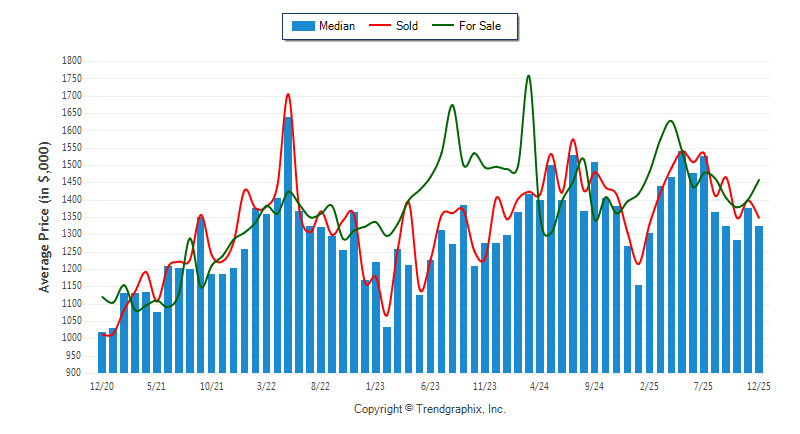Toggle the Median series via legend label
This screenshot has height=434, width=800.
tap(336, 26)
